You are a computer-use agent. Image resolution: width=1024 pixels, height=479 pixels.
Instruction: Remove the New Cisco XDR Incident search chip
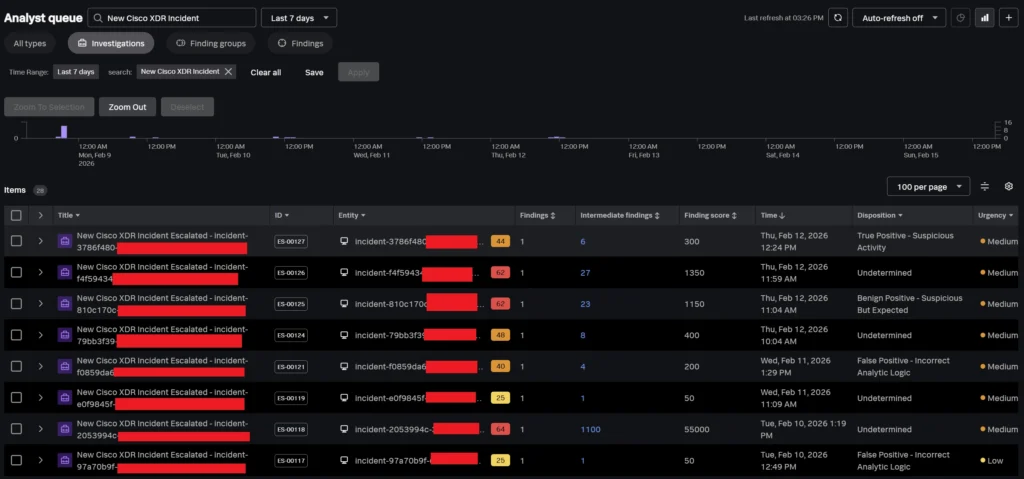(x=228, y=72)
